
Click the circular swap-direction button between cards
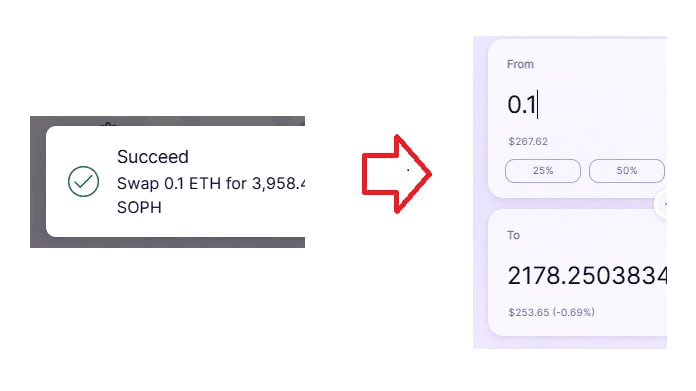click(661, 204)
